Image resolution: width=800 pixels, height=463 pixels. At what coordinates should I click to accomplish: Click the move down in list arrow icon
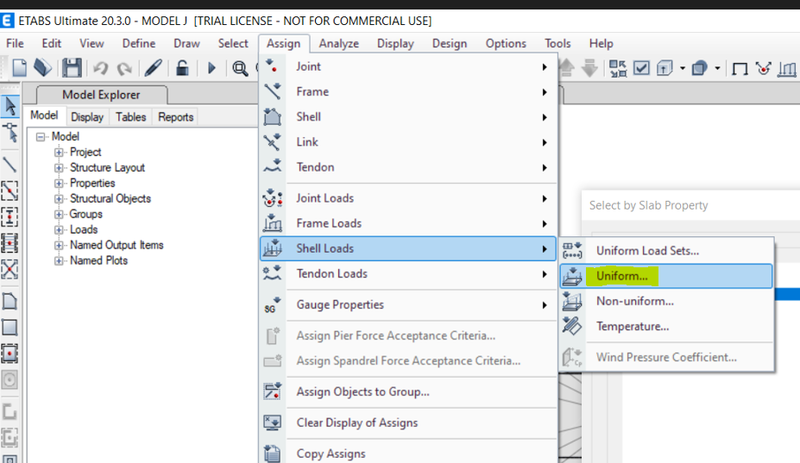click(589, 68)
